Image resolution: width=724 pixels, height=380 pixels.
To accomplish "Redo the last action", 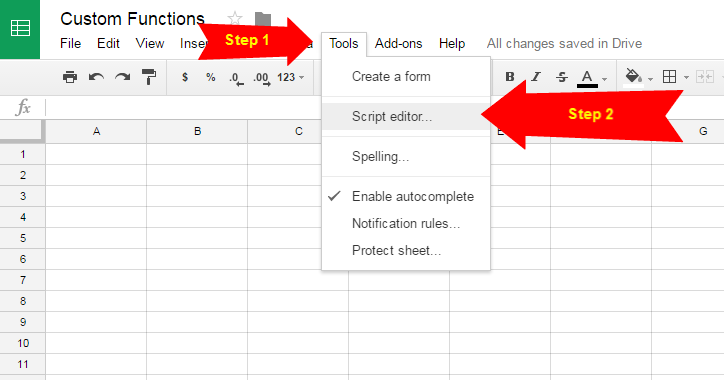I will click(122, 77).
